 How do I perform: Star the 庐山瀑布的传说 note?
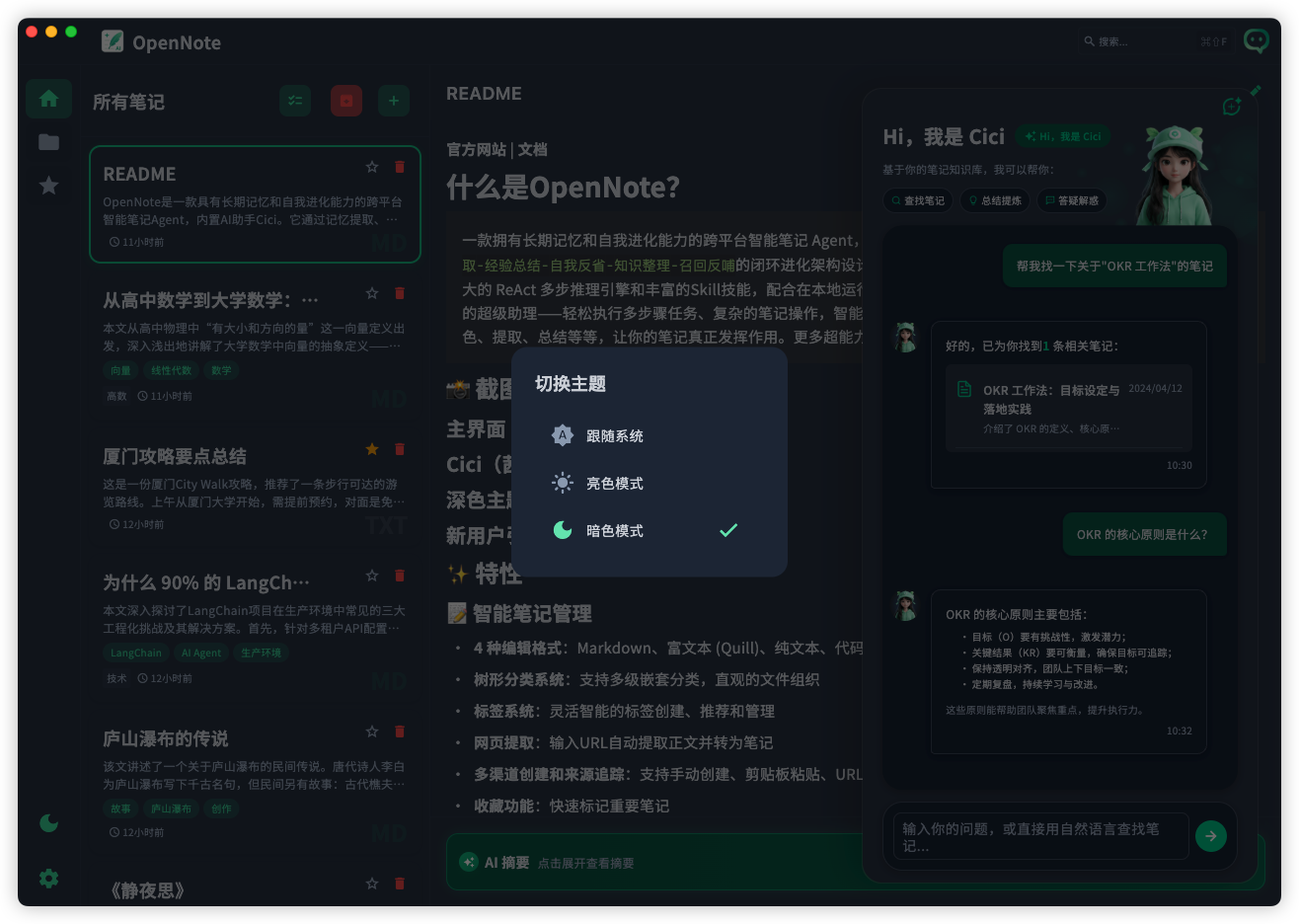click(372, 731)
